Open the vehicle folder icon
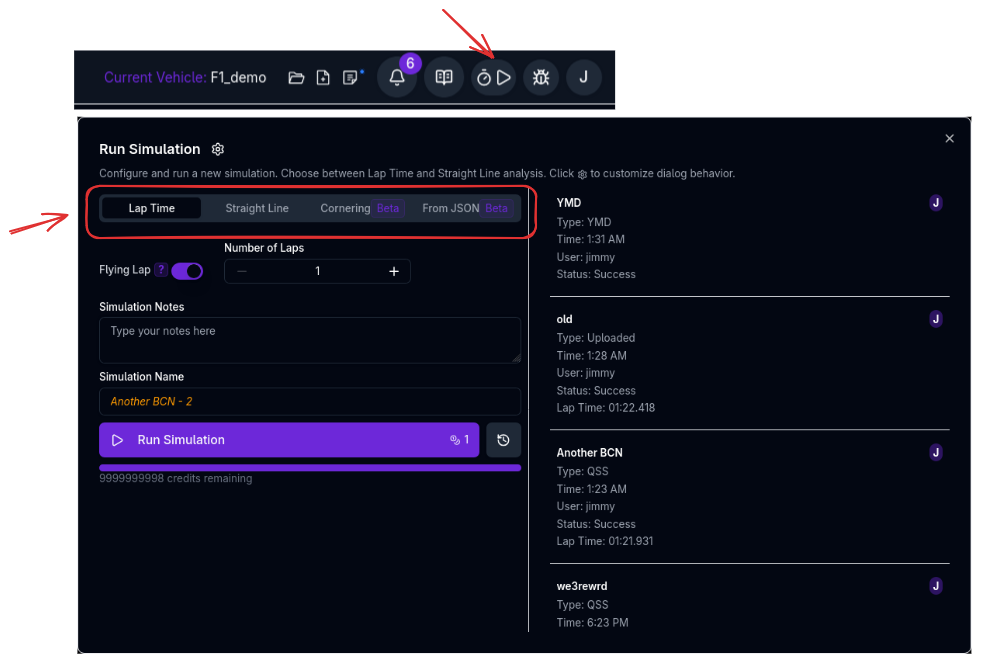This screenshot has width=981, height=663. 296,78
